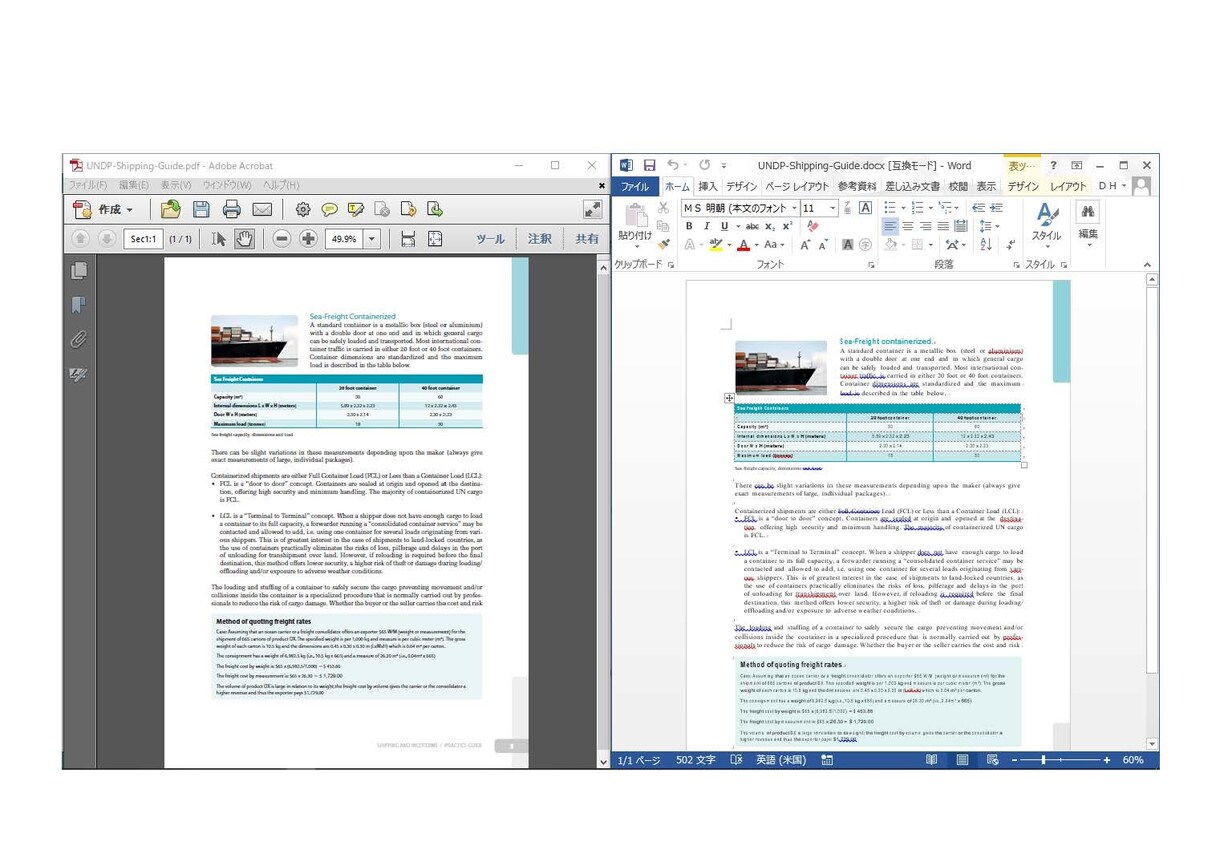
Task: Save the PDF using Acrobat's floppy disk icon
Action: (x=201, y=209)
